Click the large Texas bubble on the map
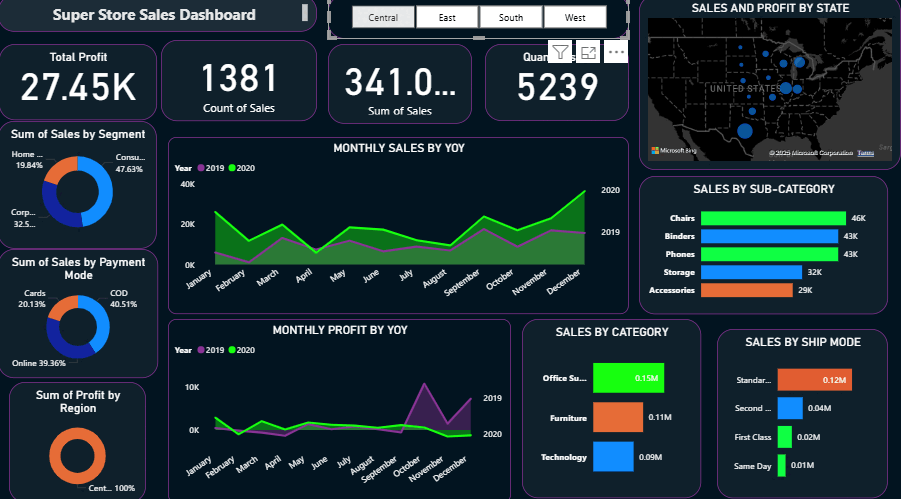901x503 pixels. tap(745, 131)
